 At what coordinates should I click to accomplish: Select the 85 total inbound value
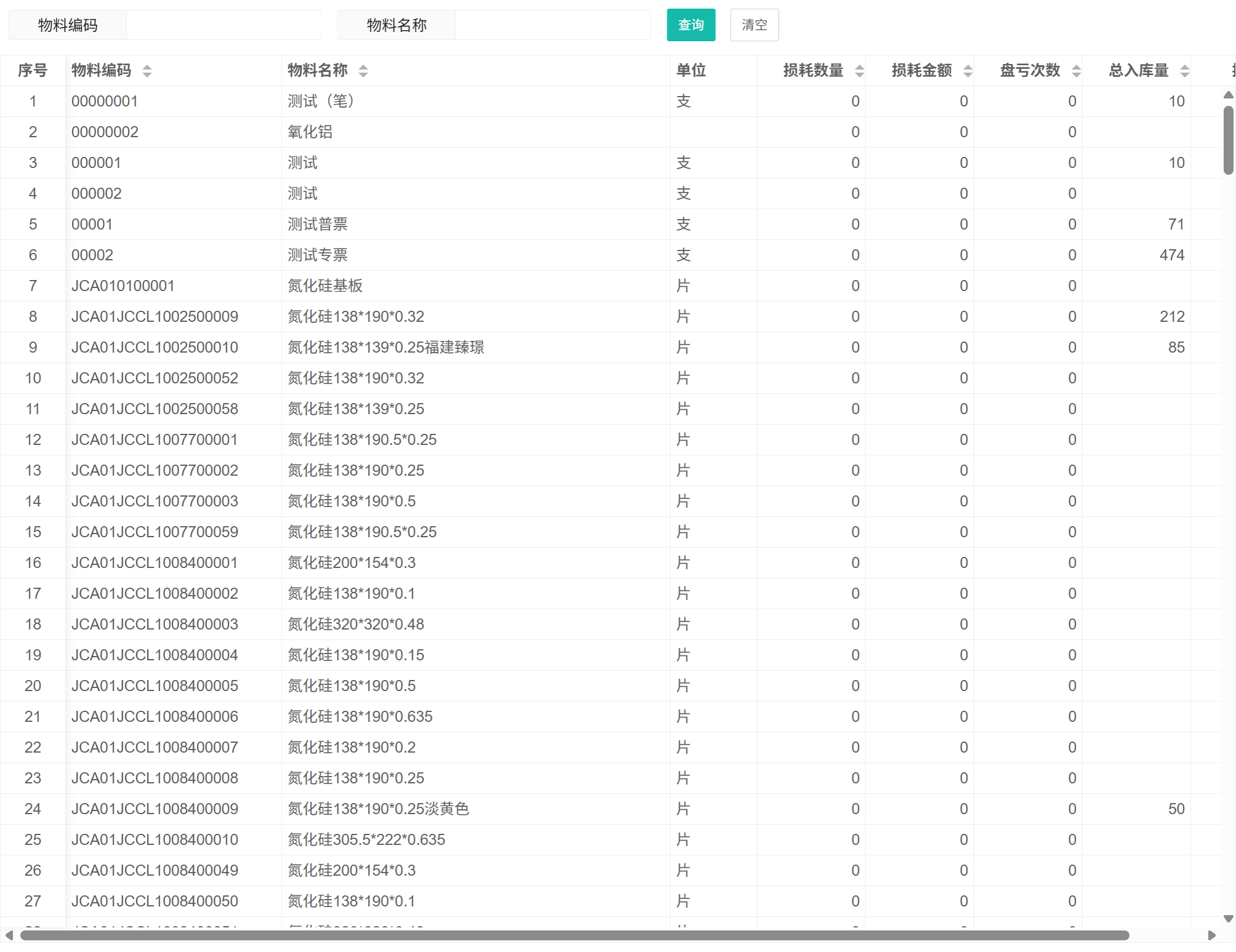point(1176,348)
